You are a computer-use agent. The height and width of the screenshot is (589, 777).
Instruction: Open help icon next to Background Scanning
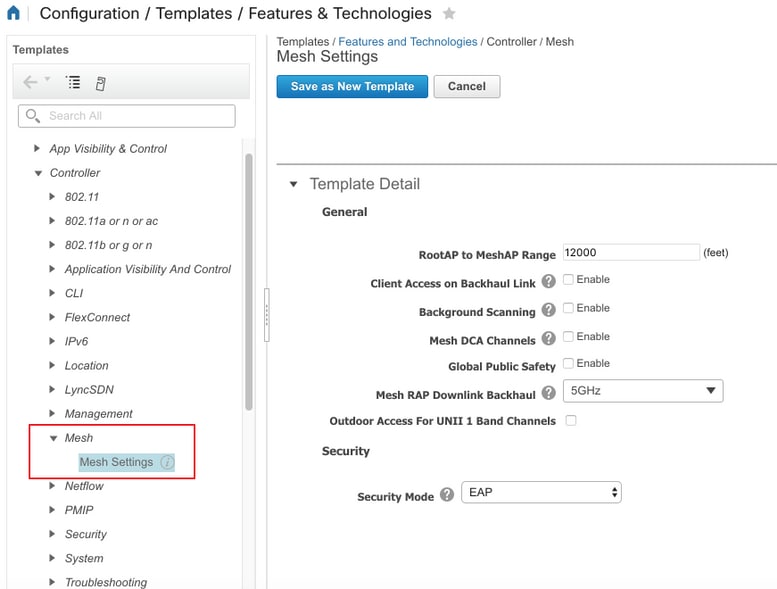tap(548, 310)
